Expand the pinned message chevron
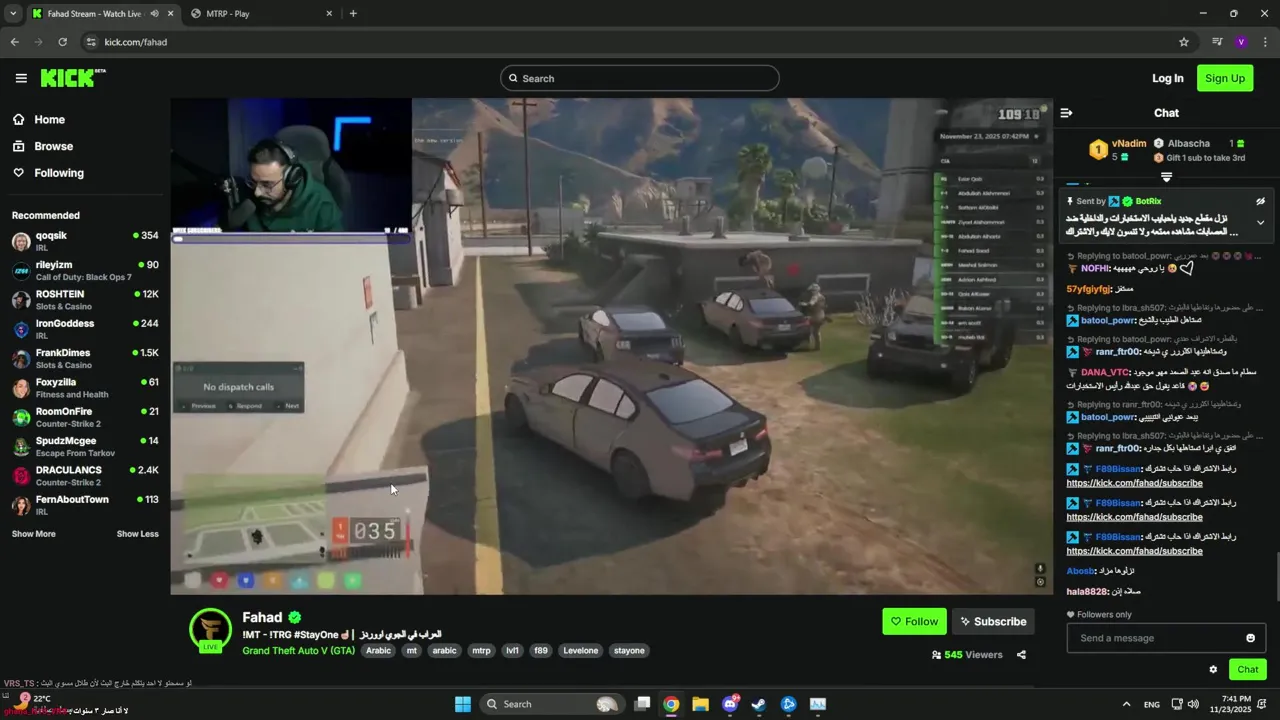The image size is (1280, 720). [x=1260, y=222]
